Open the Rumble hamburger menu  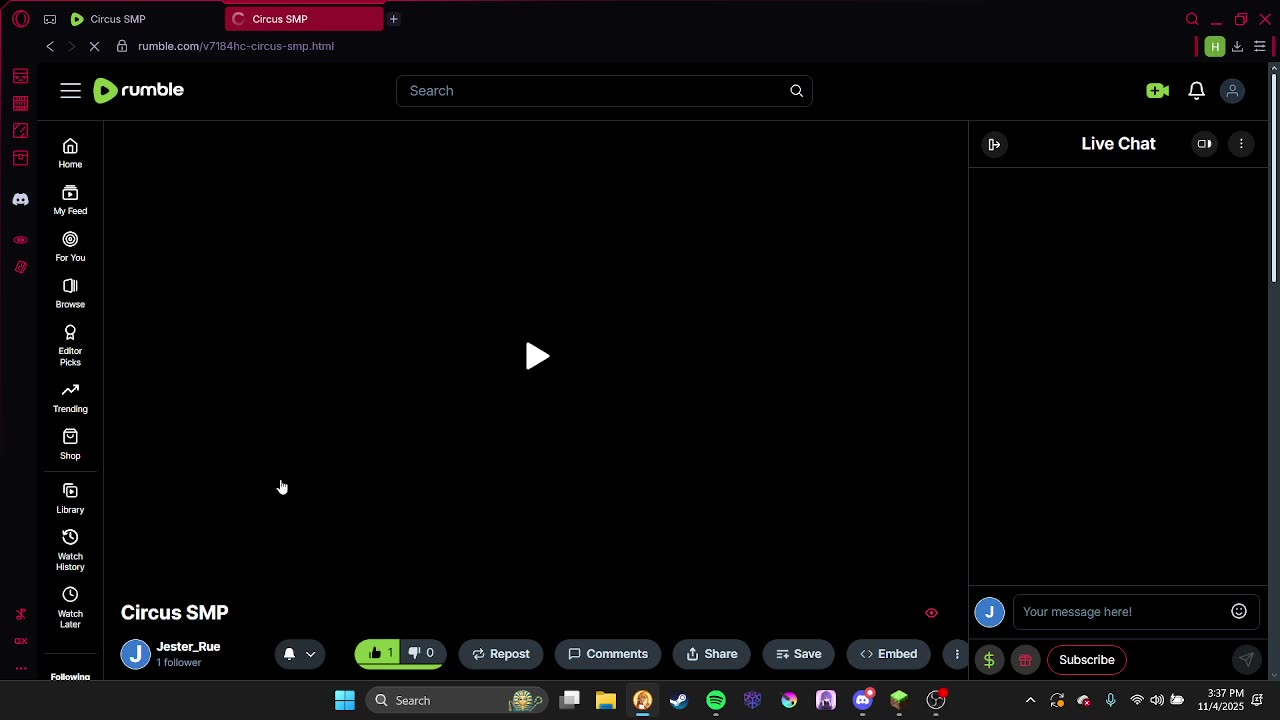pos(70,91)
